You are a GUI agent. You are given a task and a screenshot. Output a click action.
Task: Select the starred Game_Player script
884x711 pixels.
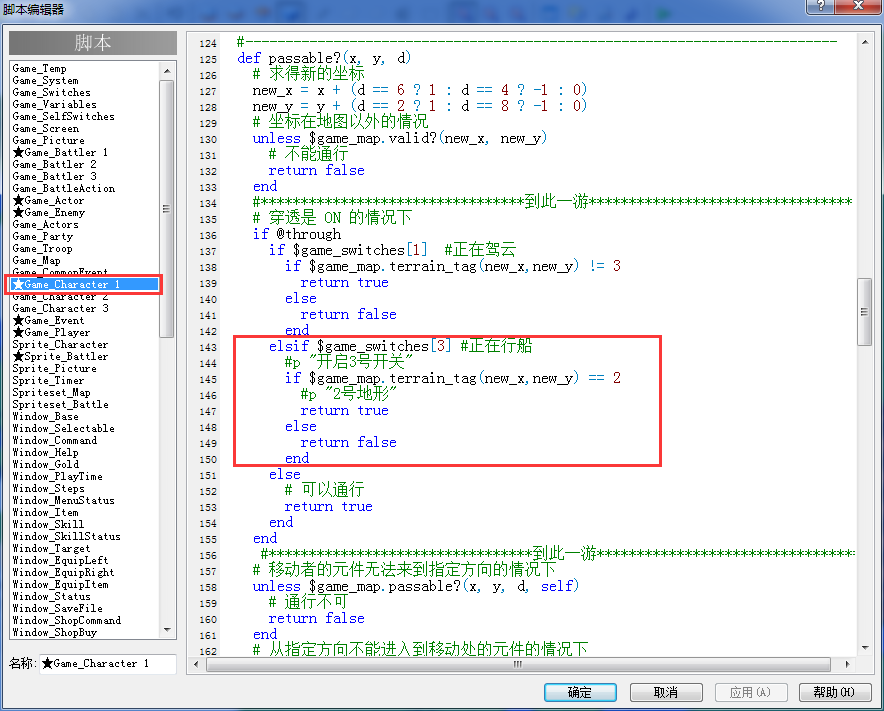tap(51, 332)
